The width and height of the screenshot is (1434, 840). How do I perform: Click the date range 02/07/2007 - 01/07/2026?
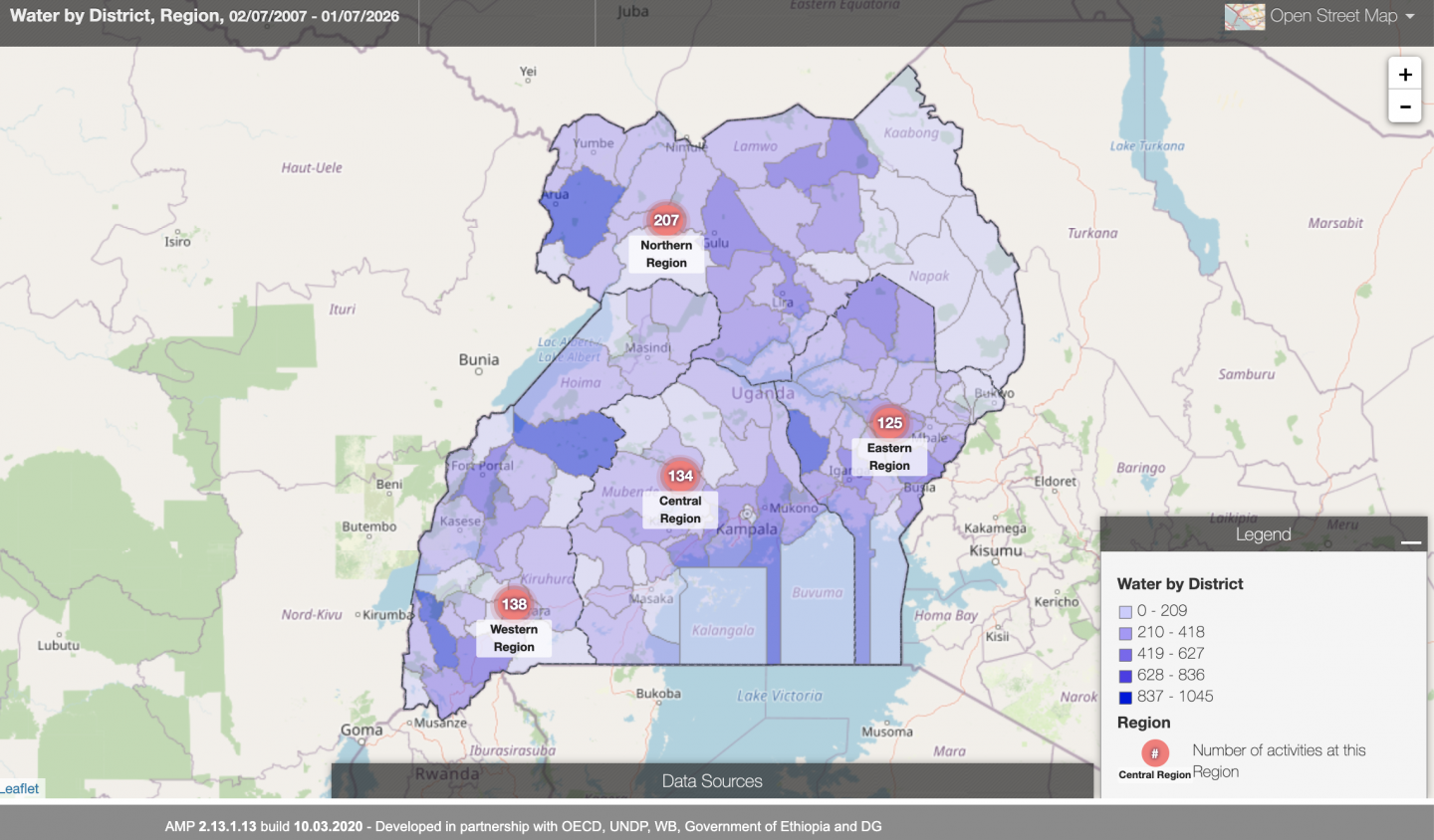point(314,17)
